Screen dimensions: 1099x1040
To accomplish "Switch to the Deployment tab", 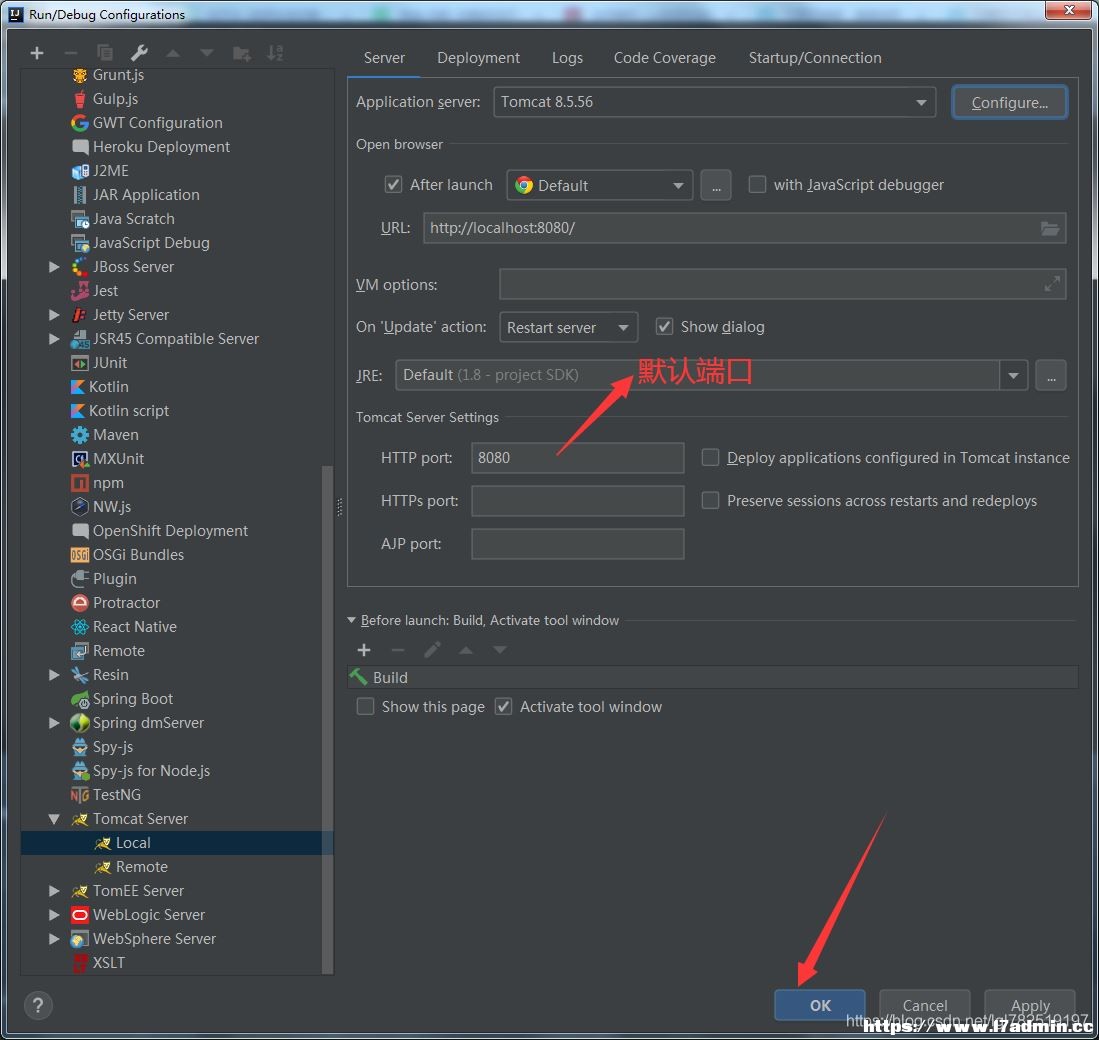I will [479, 58].
